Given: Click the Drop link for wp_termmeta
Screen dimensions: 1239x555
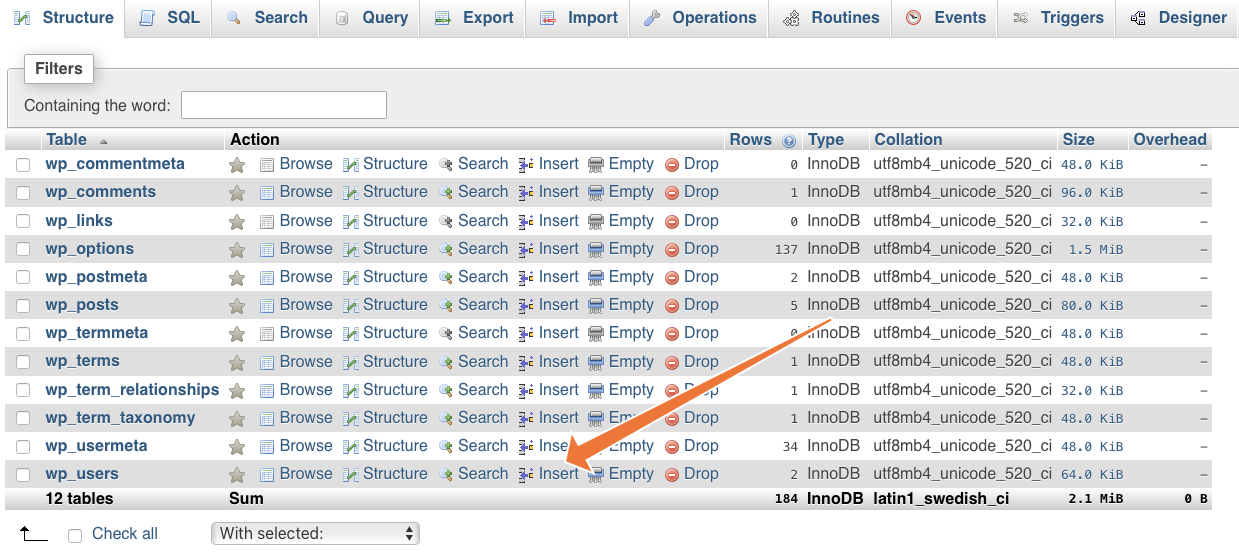Looking at the screenshot, I should point(701,333).
